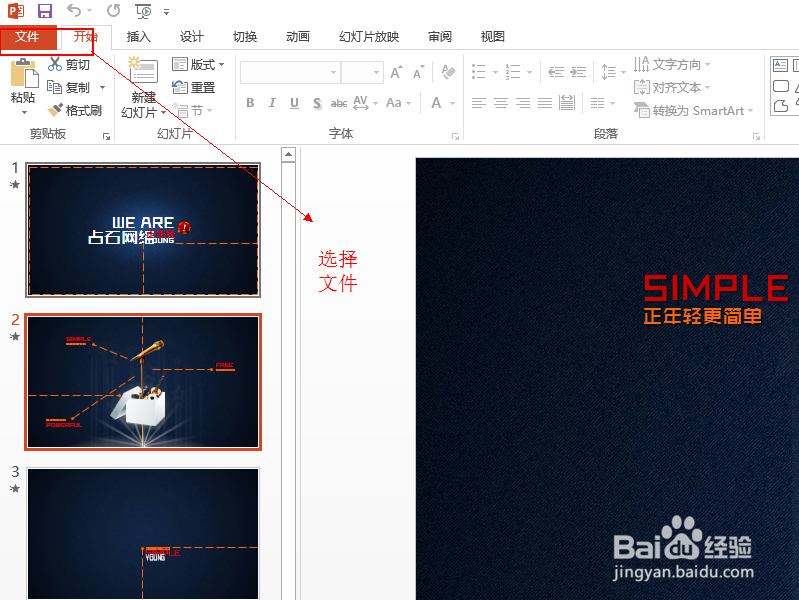Toggle Align Left paragraph alignment
This screenshot has height=600, width=799.
[478, 103]
